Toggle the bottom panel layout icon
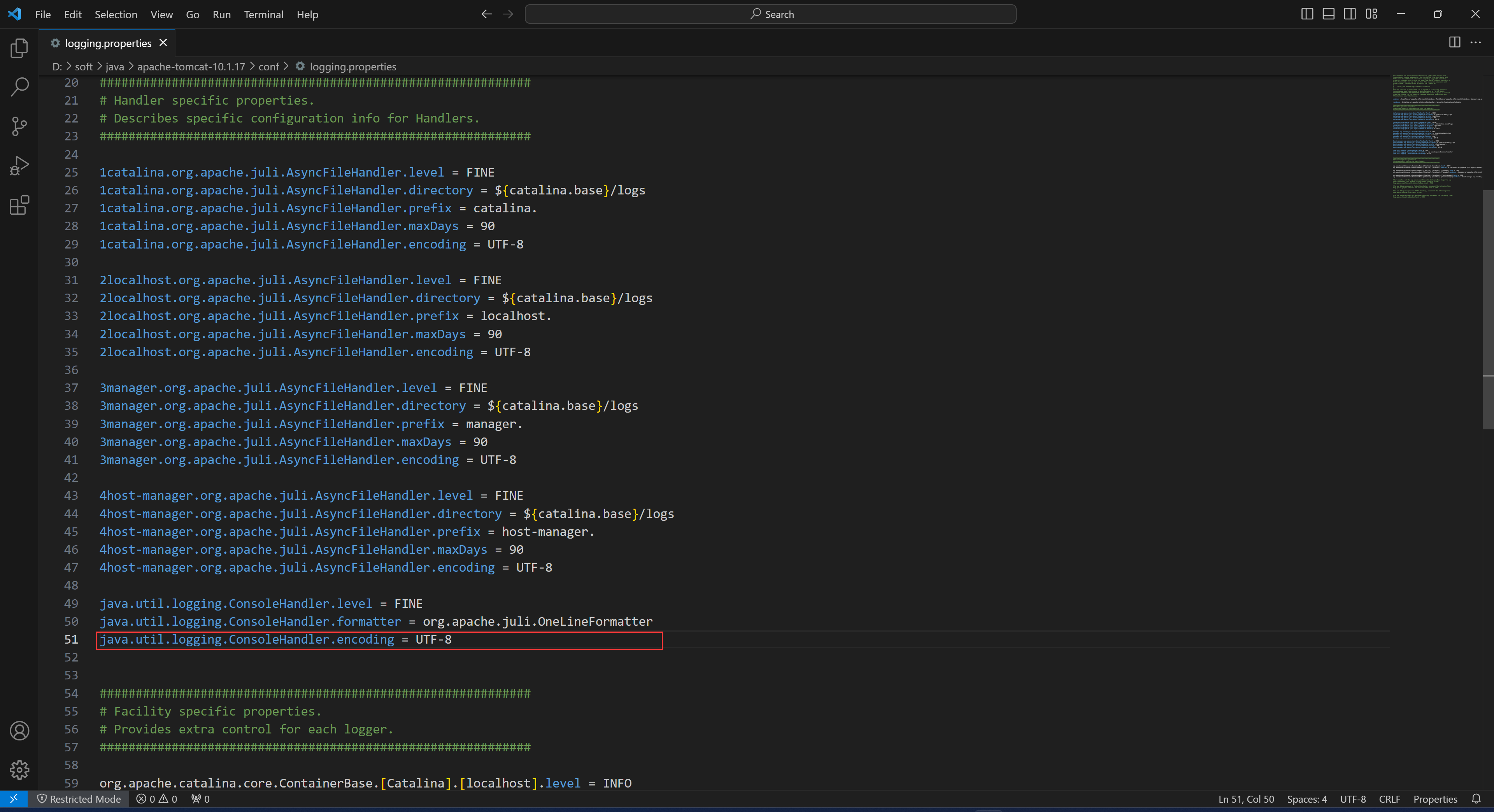Image resolution: width=1494 pixels, height=812 pixels. [1329, 14]
